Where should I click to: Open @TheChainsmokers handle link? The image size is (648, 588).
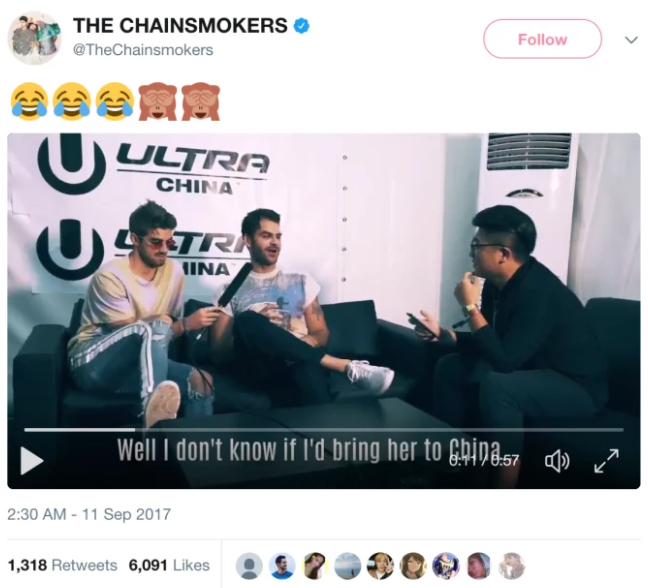pyautogui.click(x=143, y=50)
